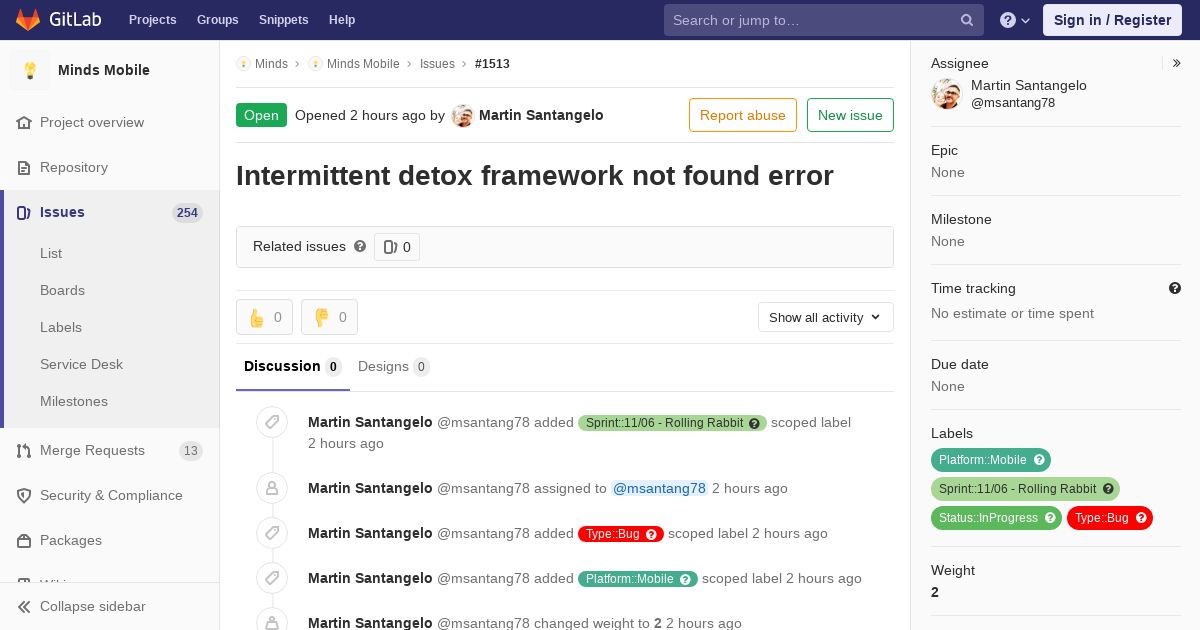Viewport: 1200px width, 630px height.
Task: Click Sign in / Register button
Action: pos(1112,20)
